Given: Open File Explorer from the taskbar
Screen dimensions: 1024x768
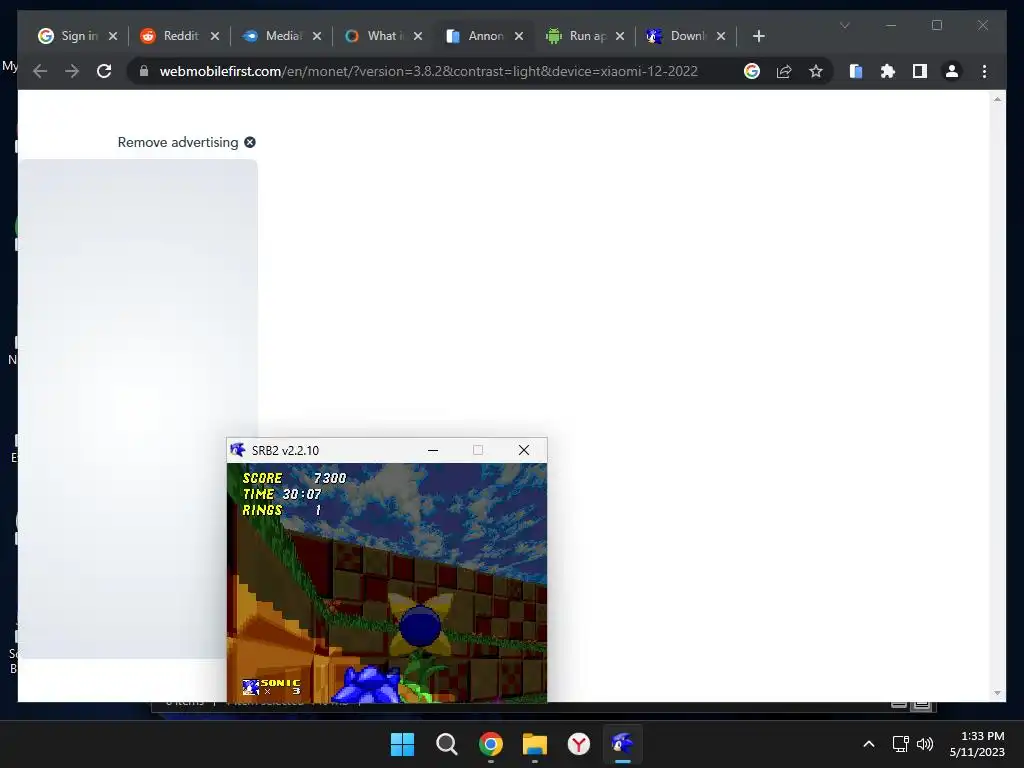Looking at the screenshot, I should [x=535, y=744].
